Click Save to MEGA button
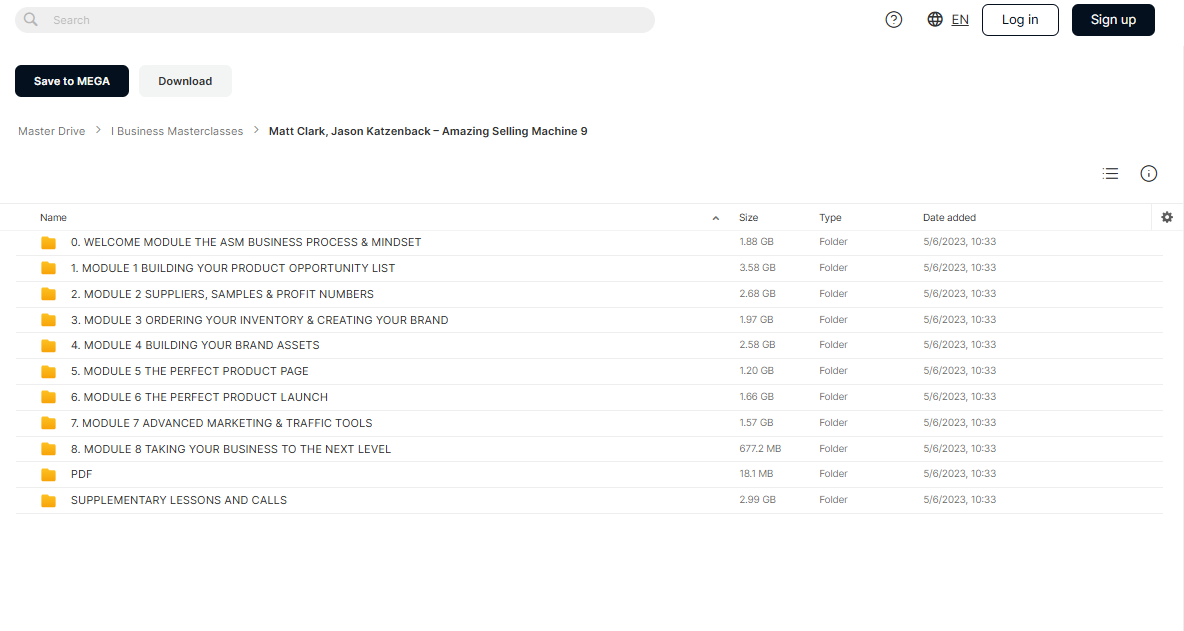Screen dimensions: 1184x631 pos(72,81)
